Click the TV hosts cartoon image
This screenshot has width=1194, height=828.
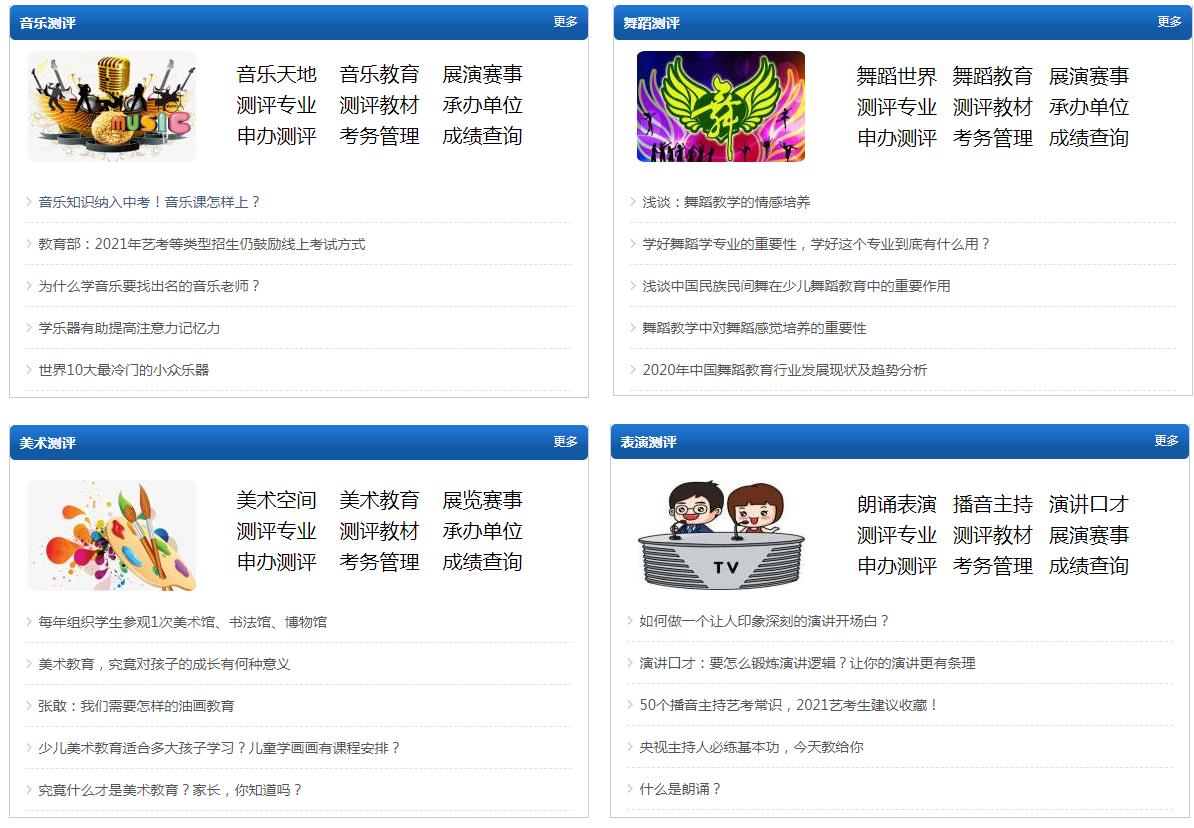click(x=718, y=535)
